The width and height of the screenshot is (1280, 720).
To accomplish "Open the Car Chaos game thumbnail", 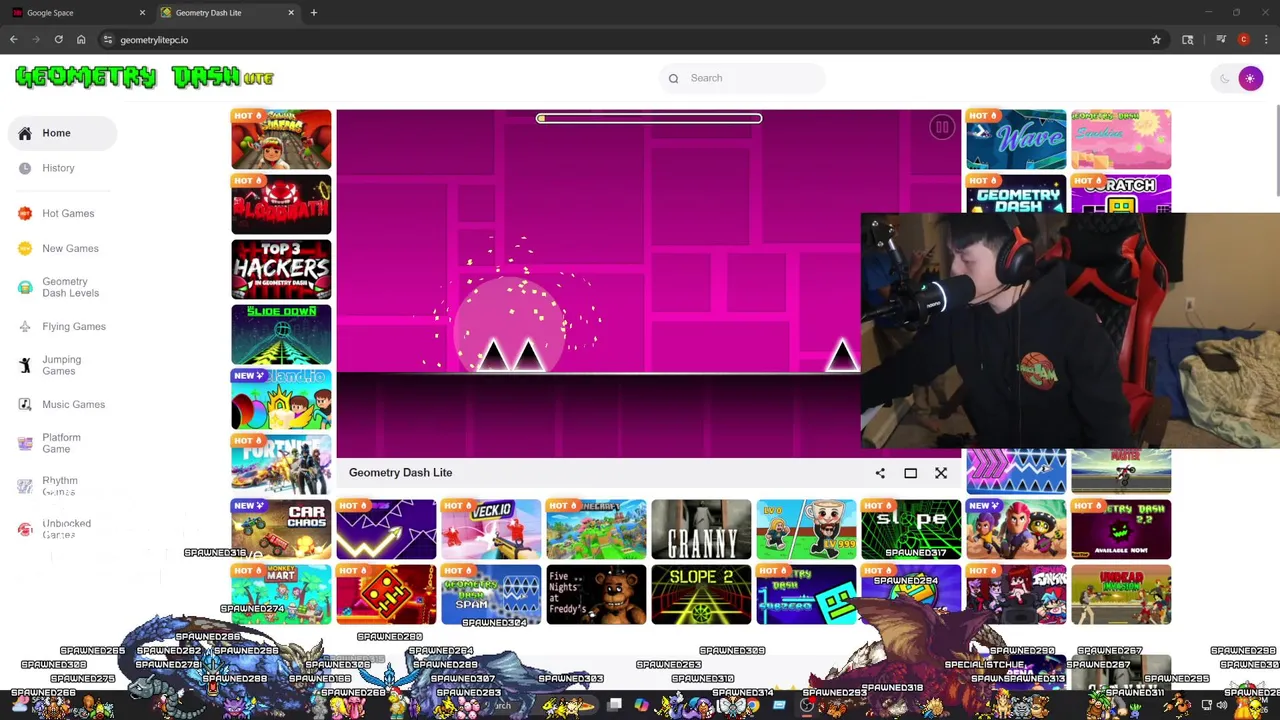I will [281, 529].
